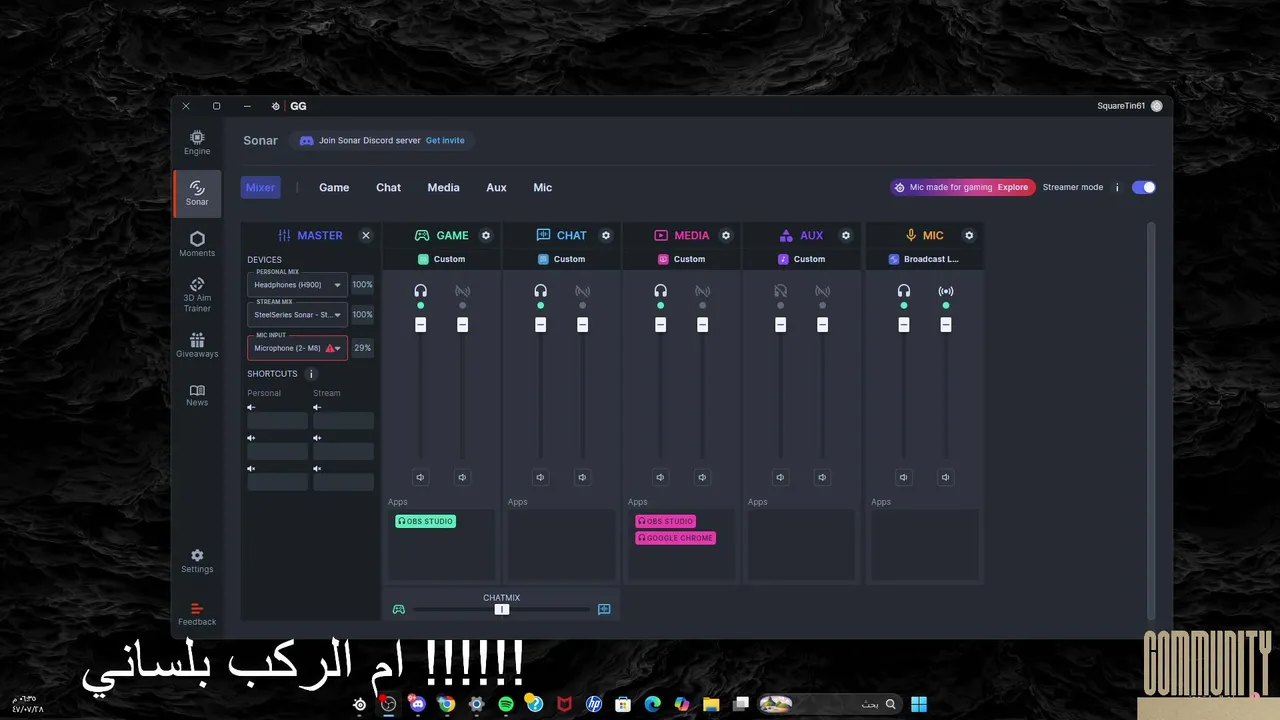Mute the GAME personal mix speaker button
Screen dimensions: 1280x720
point(420,478)
